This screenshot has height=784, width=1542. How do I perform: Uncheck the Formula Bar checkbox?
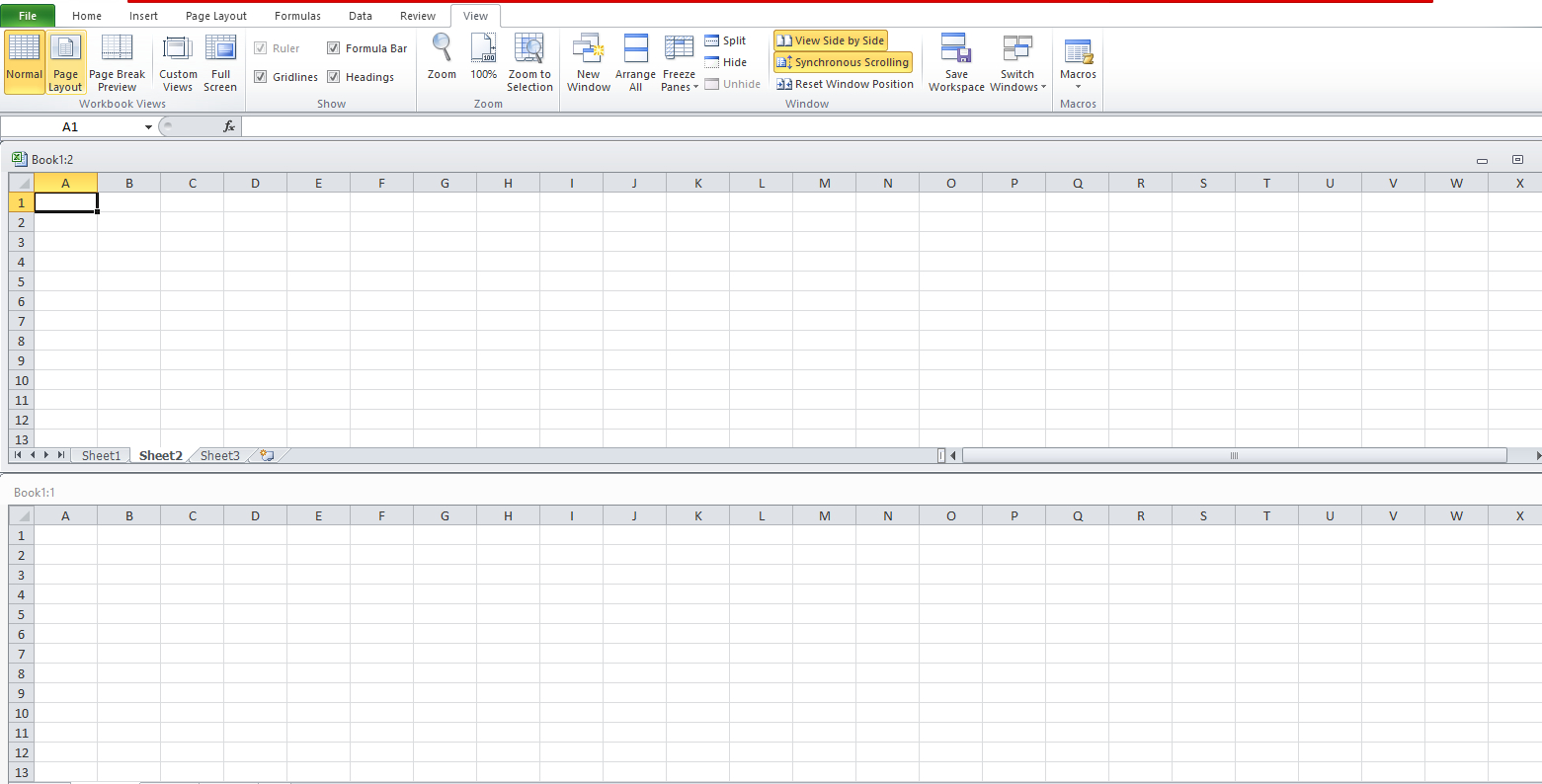pyautogui.click(x=334, y=48)
